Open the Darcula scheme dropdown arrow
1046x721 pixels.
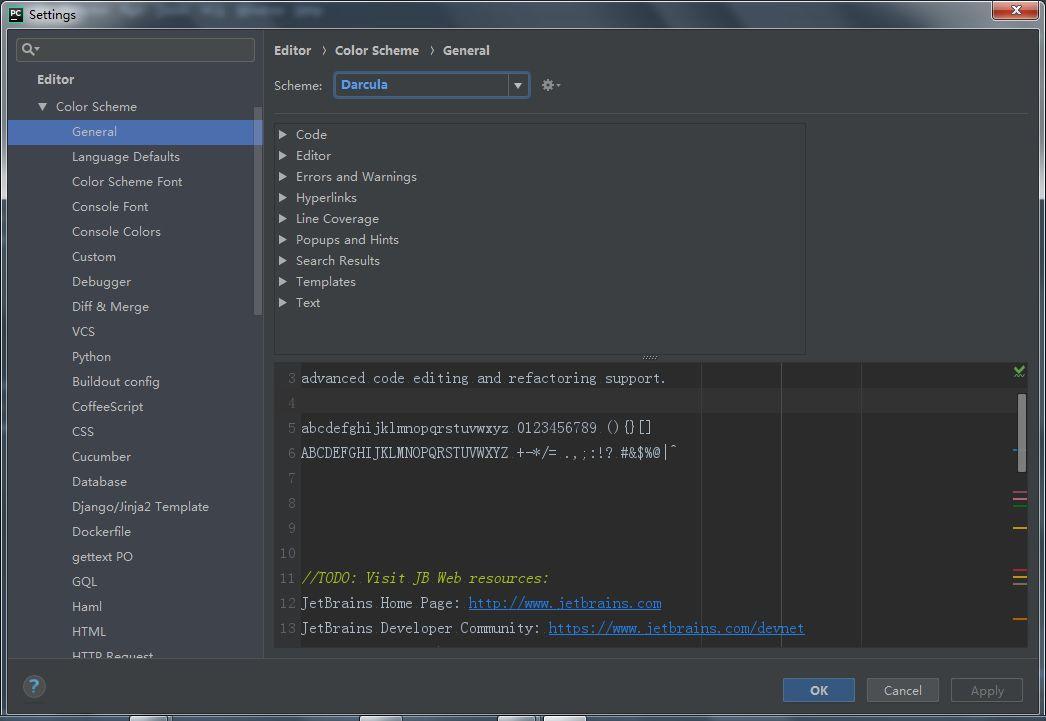(518, 85)
